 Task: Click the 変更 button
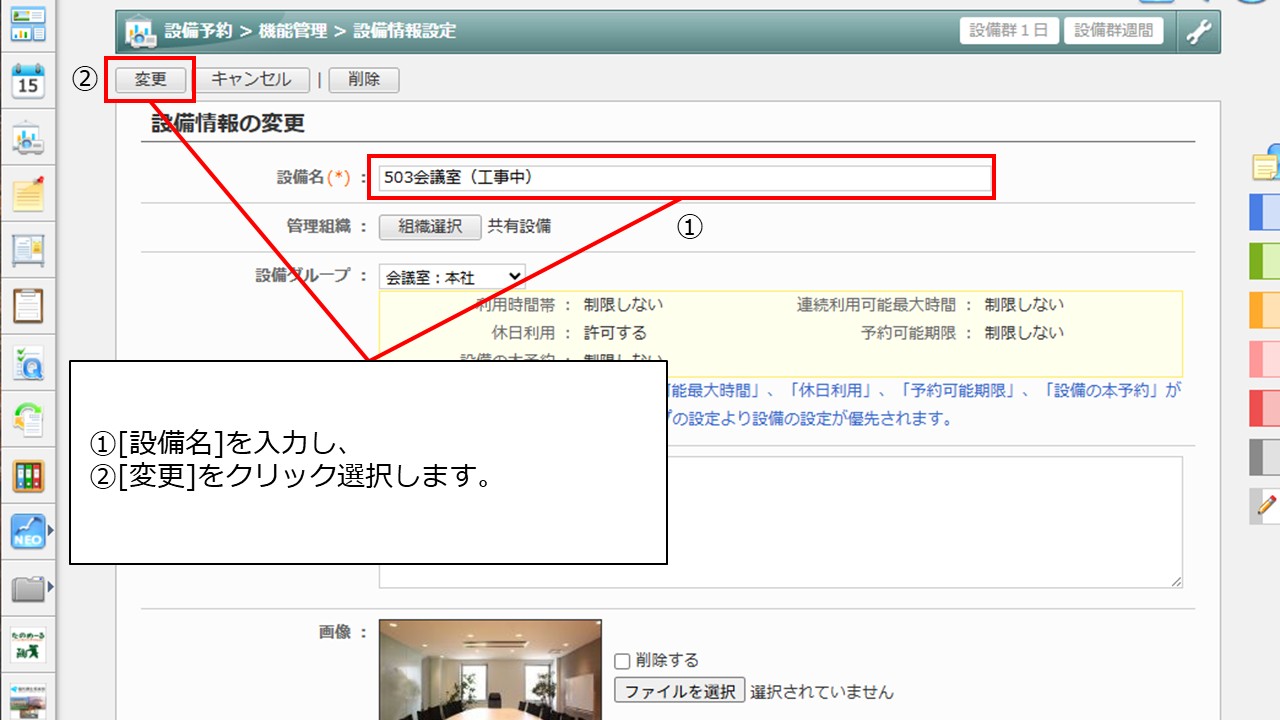pos(150,80)
